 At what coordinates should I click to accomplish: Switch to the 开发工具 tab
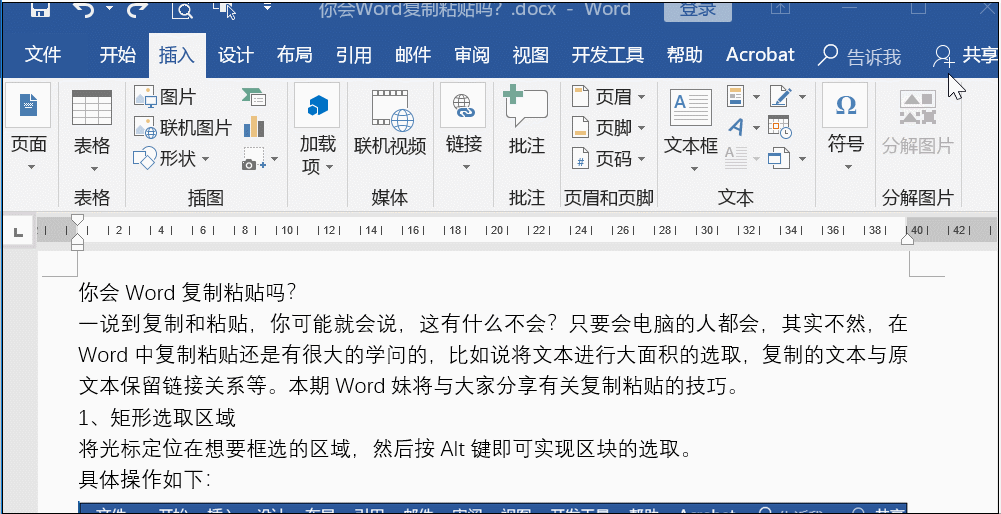(607, 55)
